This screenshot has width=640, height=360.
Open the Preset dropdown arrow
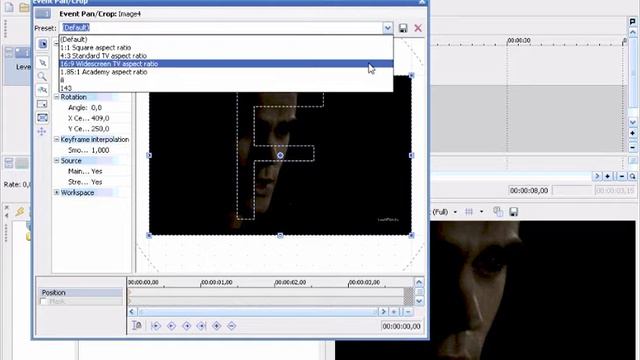(x=387, y=28)
